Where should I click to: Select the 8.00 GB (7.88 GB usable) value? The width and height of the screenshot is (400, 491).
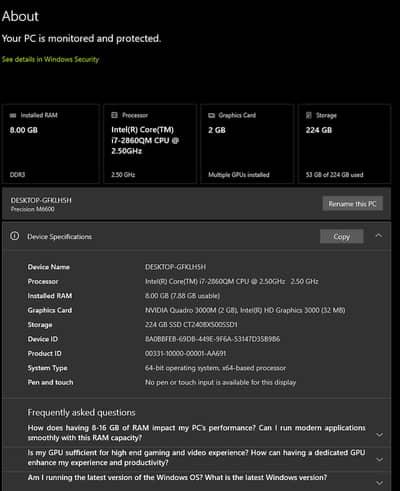[182, 296]
